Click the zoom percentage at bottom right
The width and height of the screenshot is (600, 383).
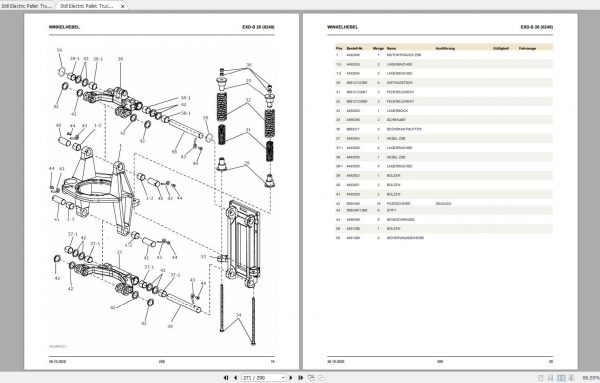click(591, 378)
